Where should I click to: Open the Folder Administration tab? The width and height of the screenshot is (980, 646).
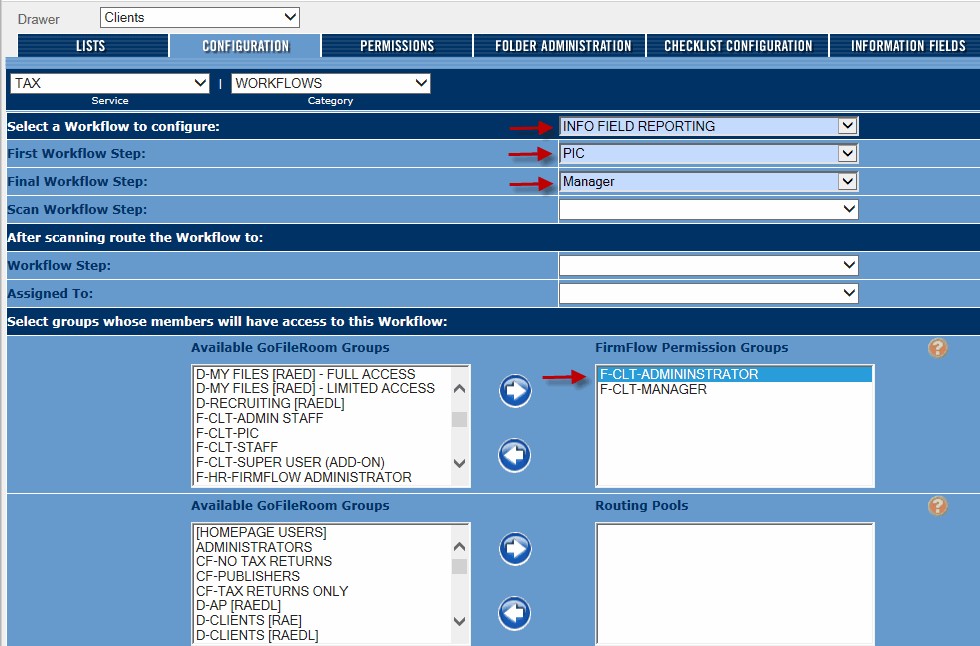(563, 46)
